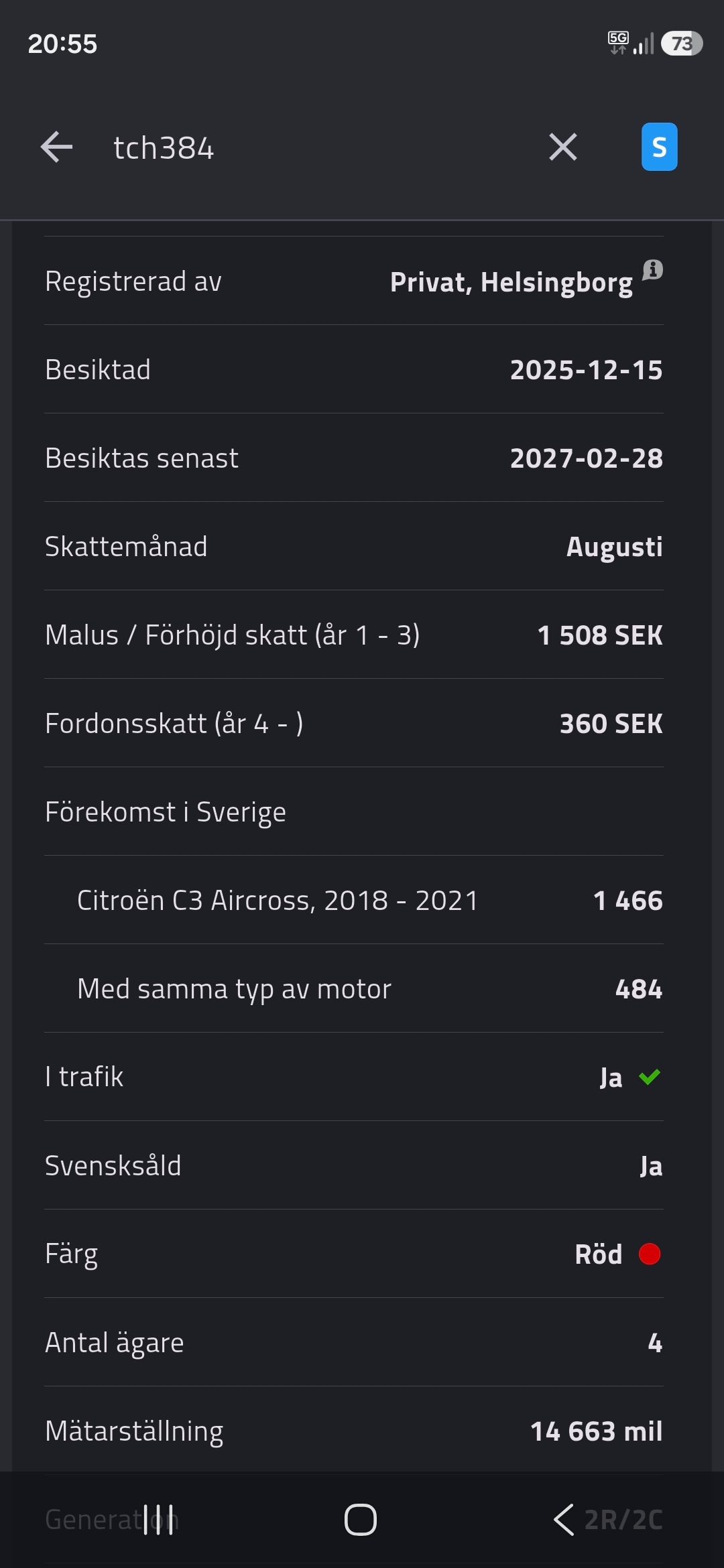
Task: Tap the Android back chevron
Action: tap(563, 1519)
